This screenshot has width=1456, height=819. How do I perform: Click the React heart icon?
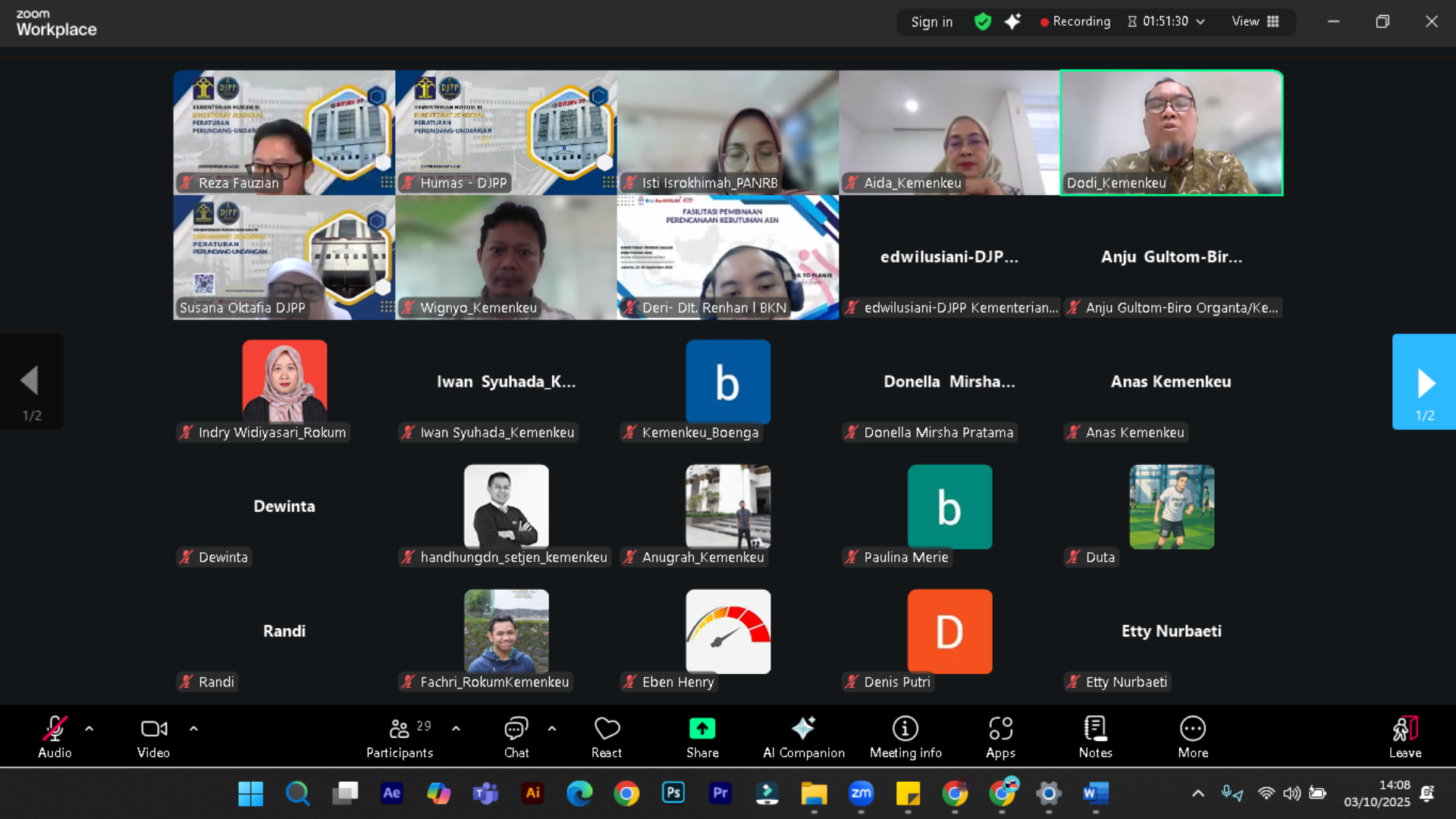[607, 730]
